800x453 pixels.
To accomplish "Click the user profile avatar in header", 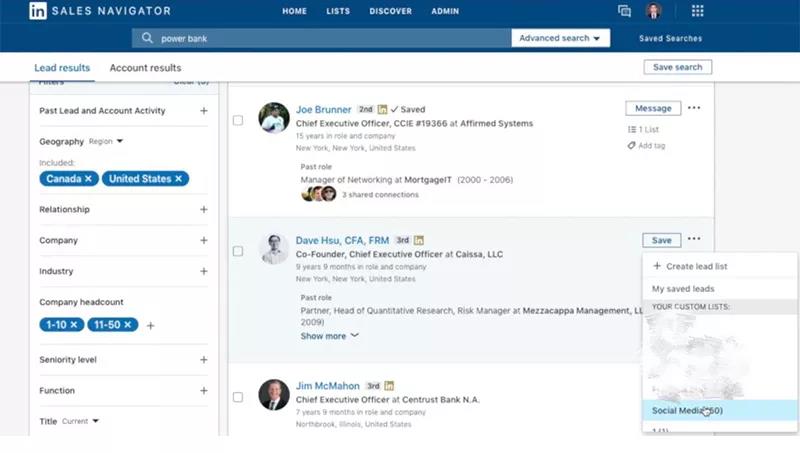I will [654, 11].
